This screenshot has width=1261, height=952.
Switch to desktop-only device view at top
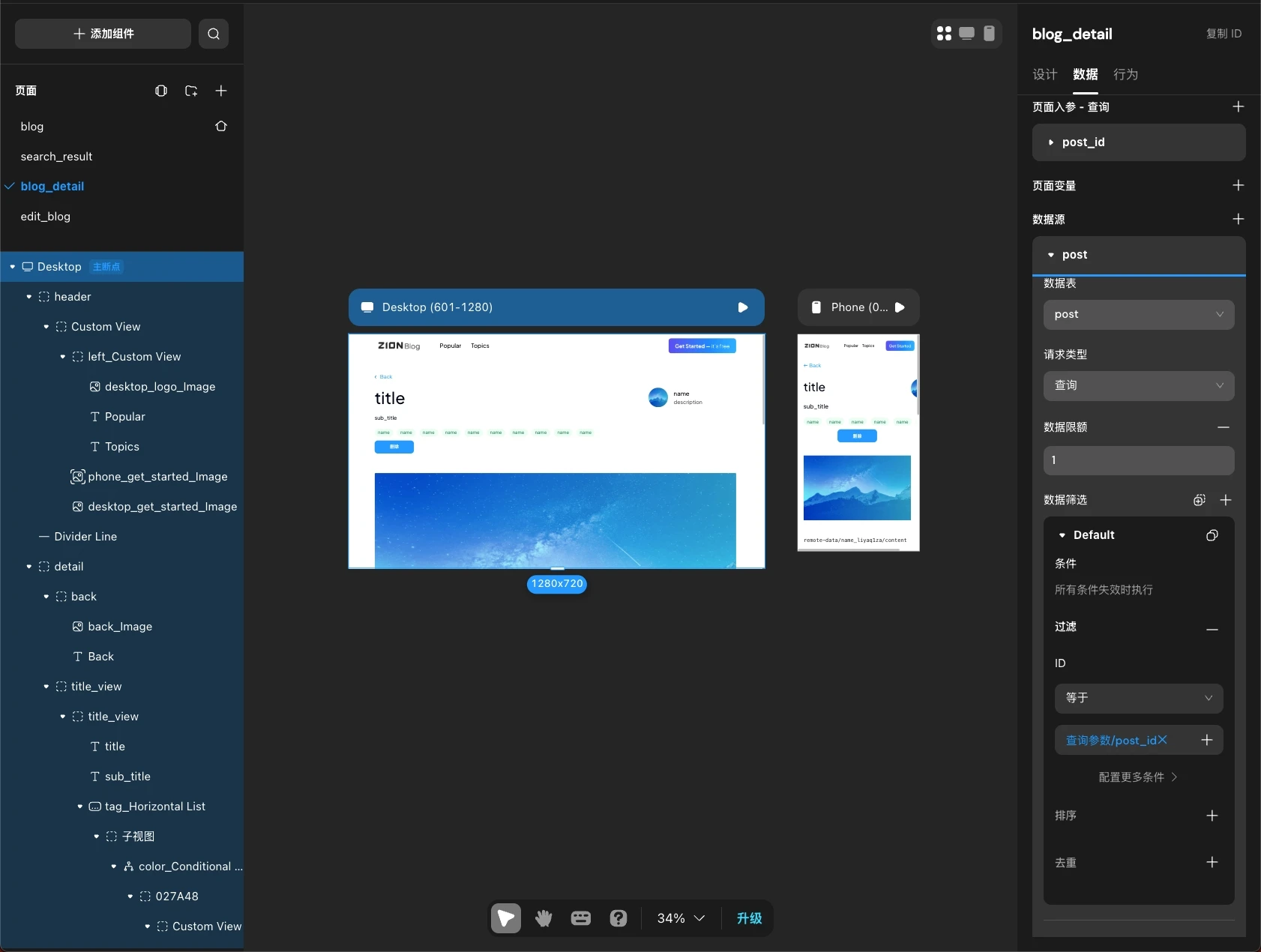point(966,34)
